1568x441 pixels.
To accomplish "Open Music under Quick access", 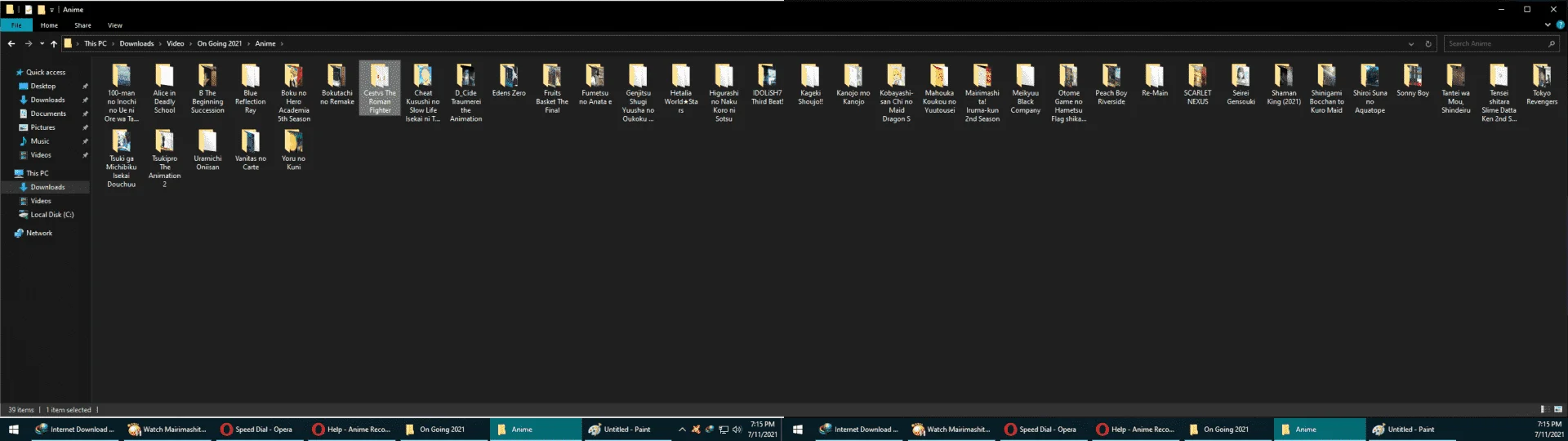I will 40,141.
